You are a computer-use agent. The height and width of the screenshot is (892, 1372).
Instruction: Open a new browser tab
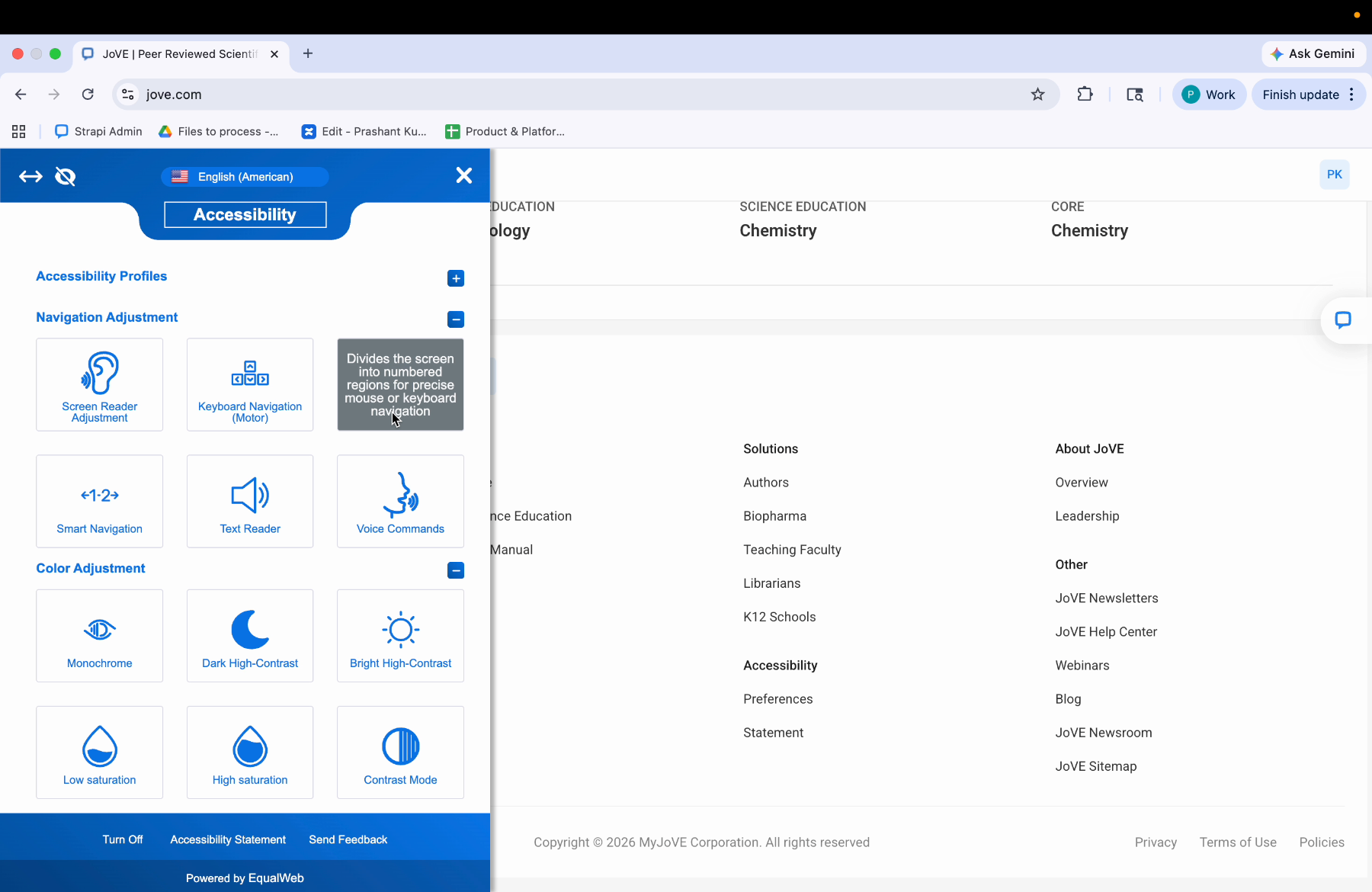click(308, 53)
